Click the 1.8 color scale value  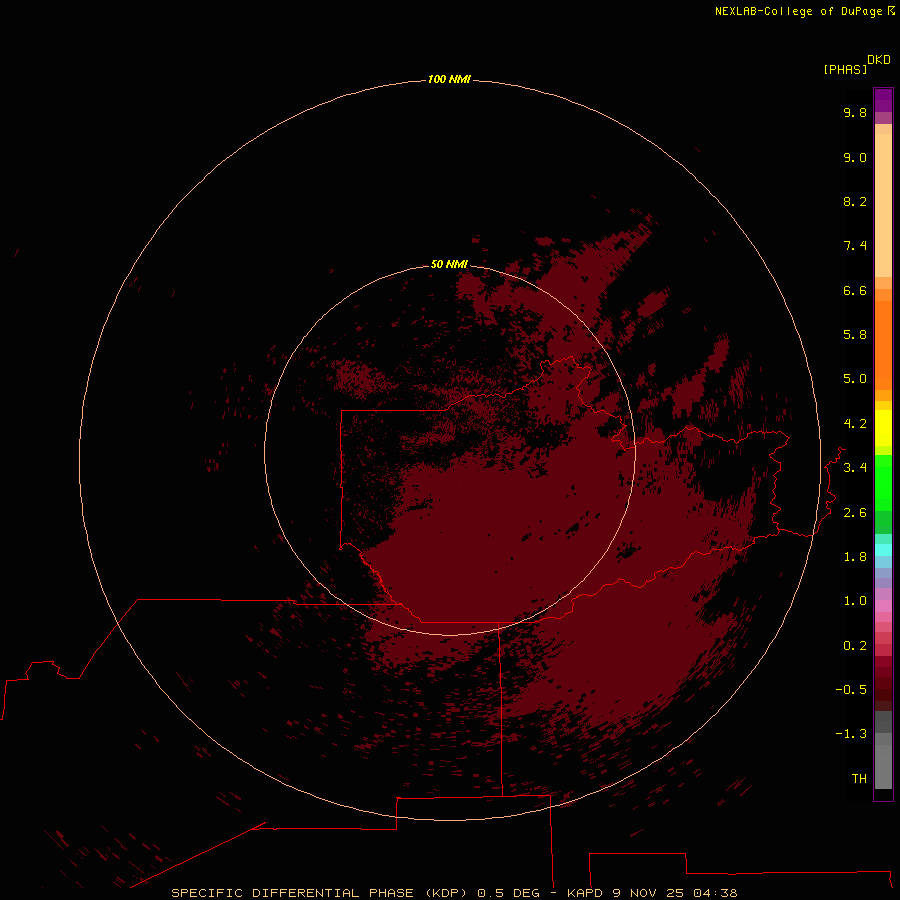855,557
